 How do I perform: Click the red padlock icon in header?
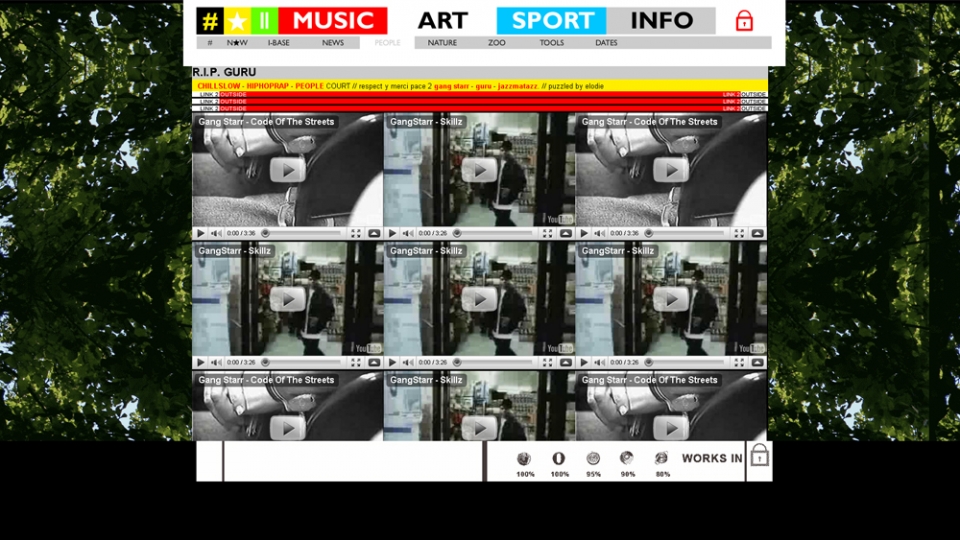744,21
